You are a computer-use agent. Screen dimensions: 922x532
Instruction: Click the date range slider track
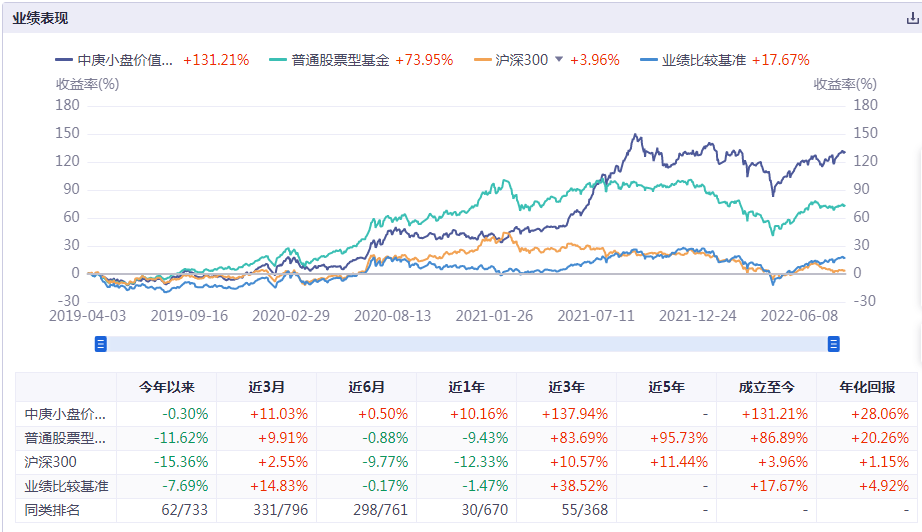tap(466, 344)
